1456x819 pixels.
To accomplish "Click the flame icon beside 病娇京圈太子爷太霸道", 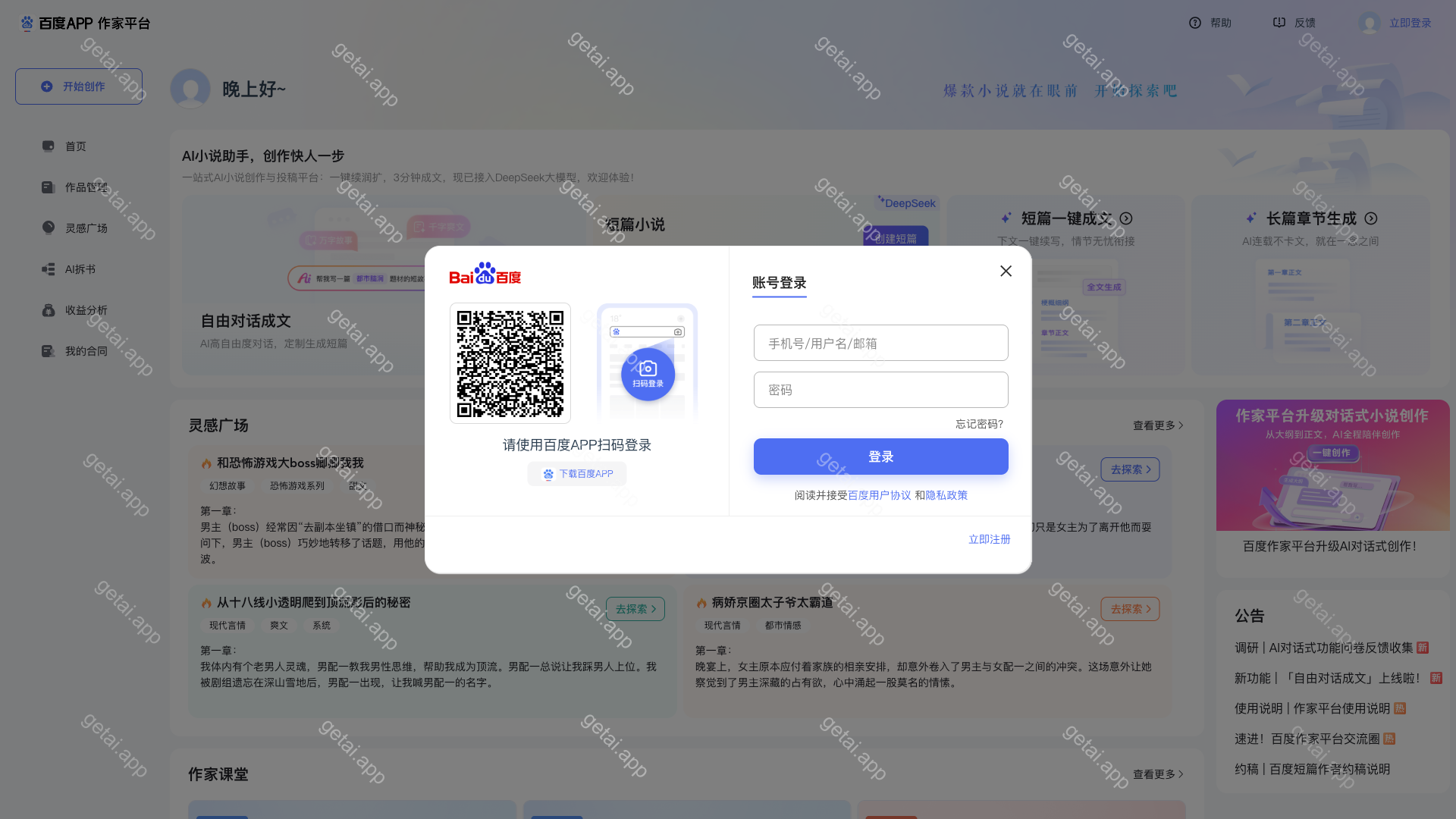I will (701, 603).
